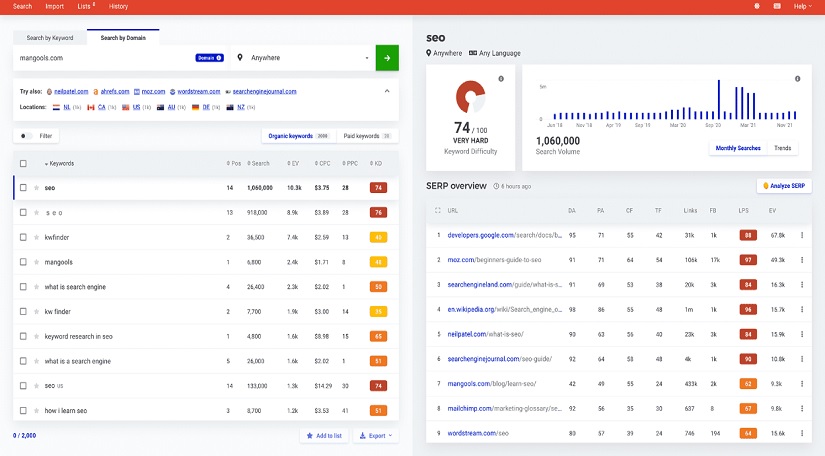Open more options for developers.google.com result
Image resolution: width=825 pixels, height=456 pixels.
[802, 235]
